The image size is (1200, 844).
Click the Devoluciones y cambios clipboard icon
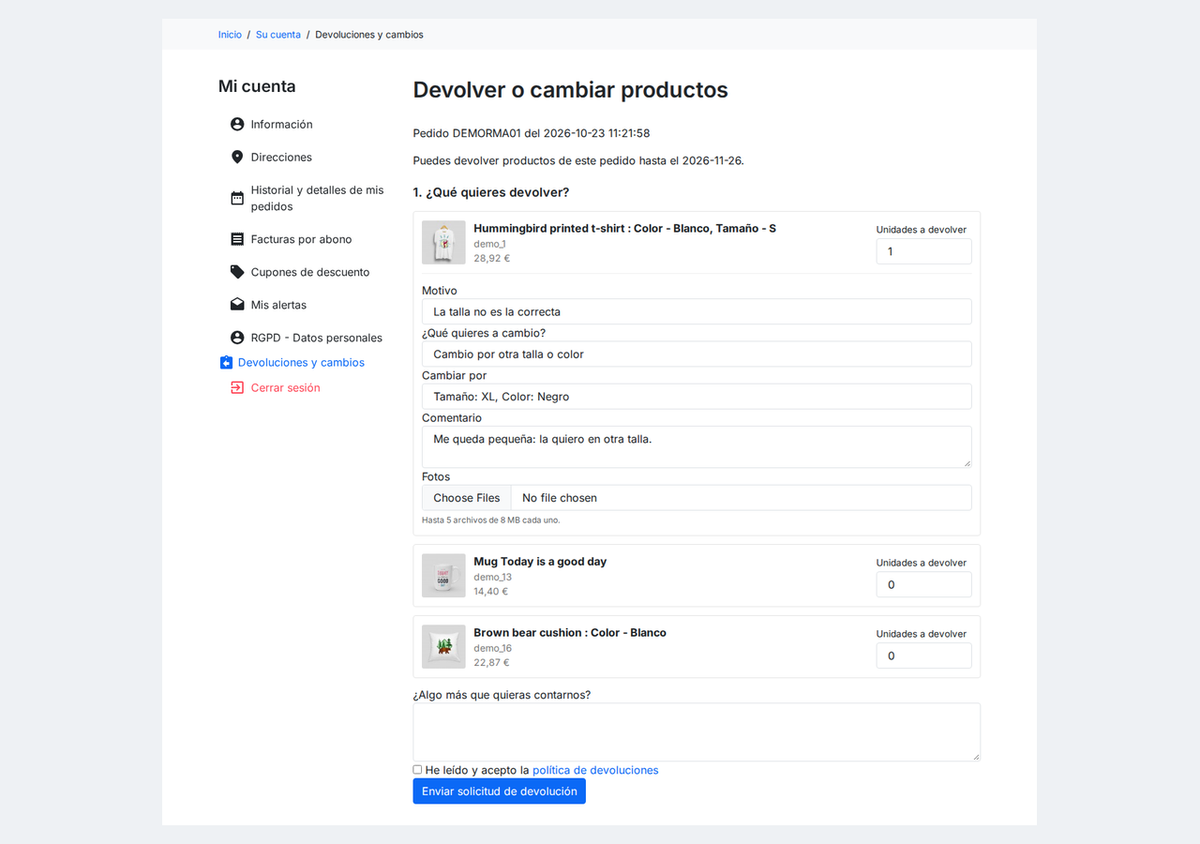click(x=226, y=363)
